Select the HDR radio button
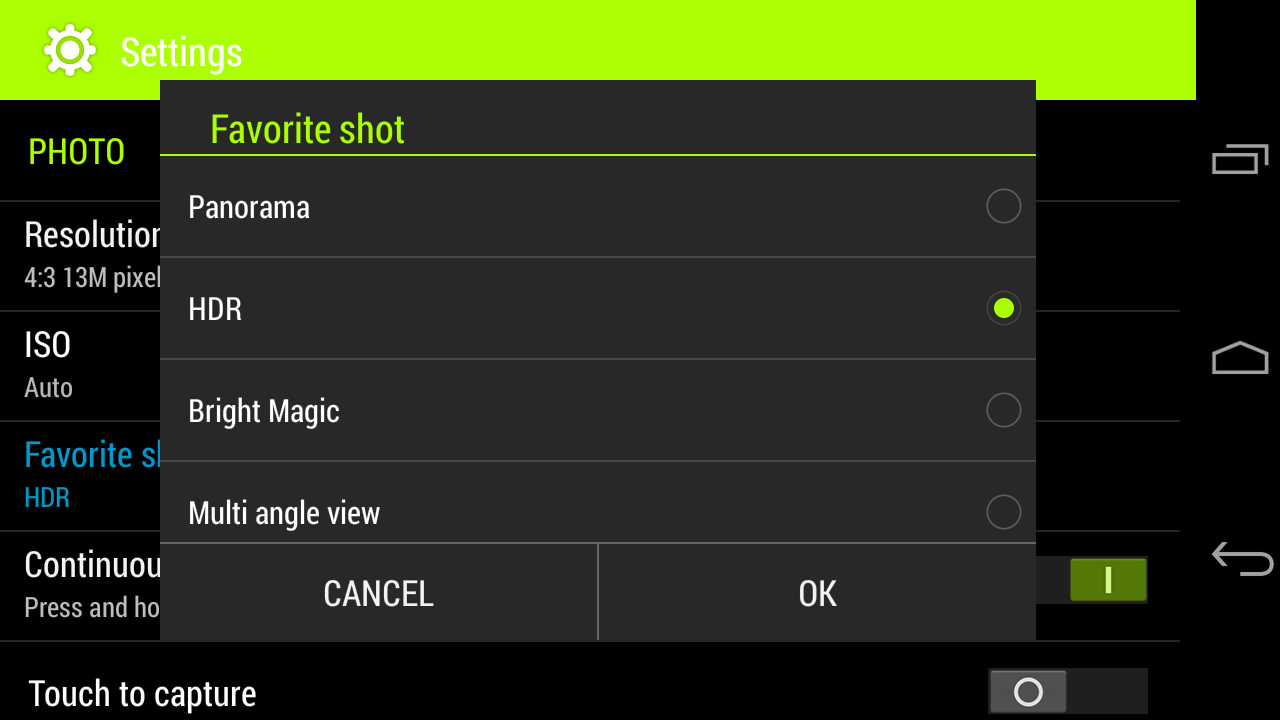Viewport: 1280px width, 720px height. point(1003,308)
